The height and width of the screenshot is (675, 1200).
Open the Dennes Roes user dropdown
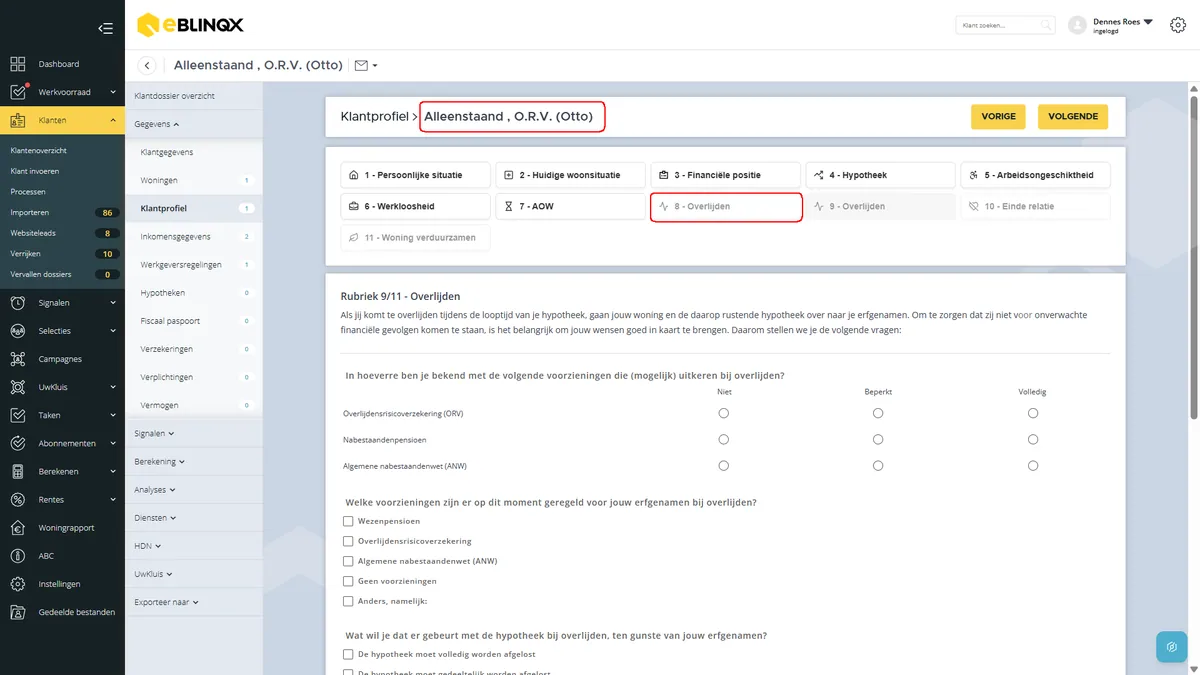(1123, 25)
